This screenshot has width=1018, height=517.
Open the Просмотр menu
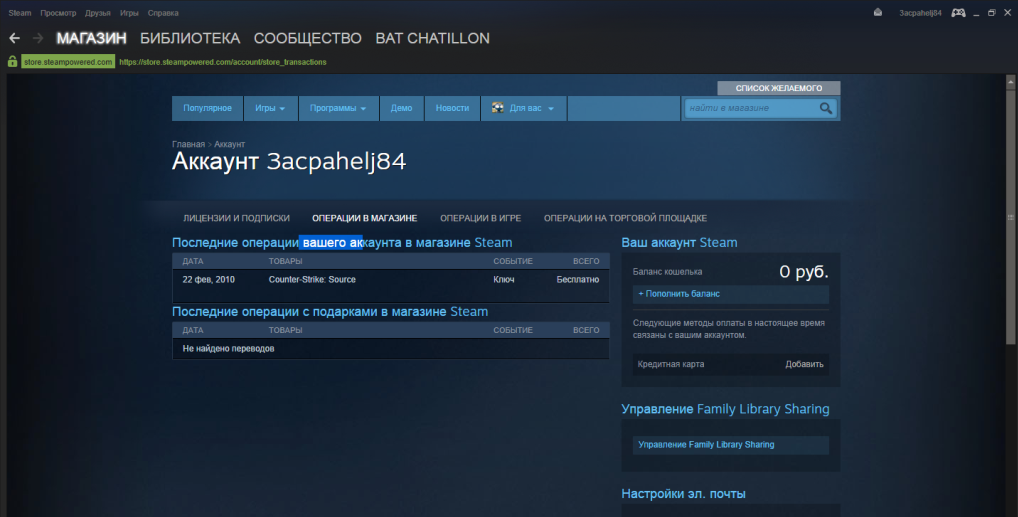(58, 13)
